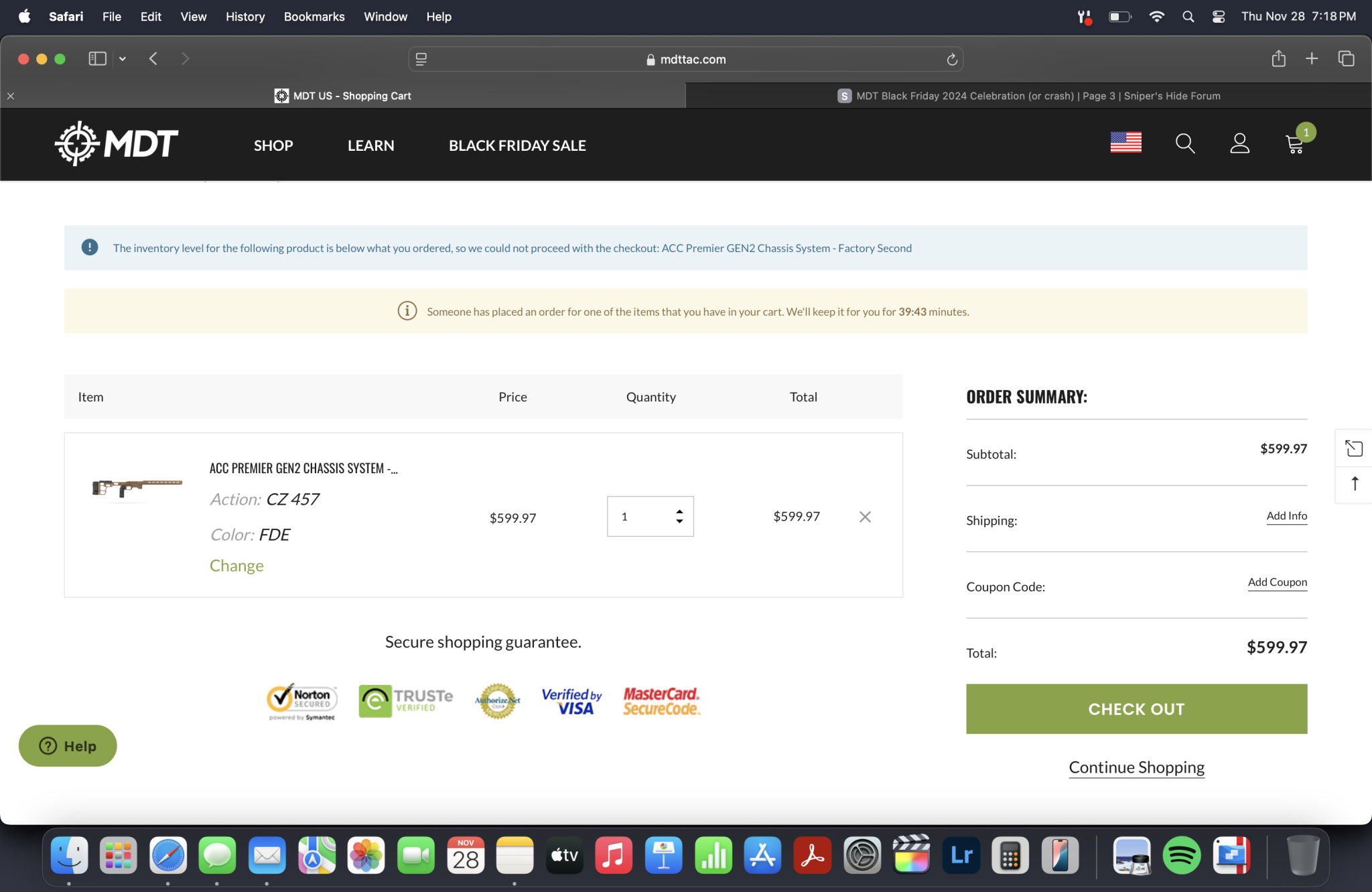Viewport: 1372px width, 892px height.
Task: Click the Add Coupon link
Action: pos(1277,582)
